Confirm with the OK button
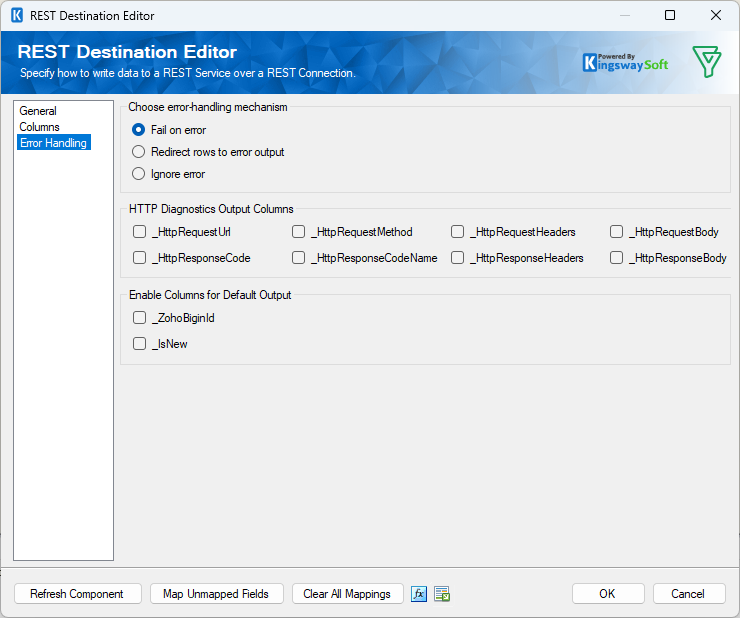Image resolution: width=740 pixels, height=618 pixels. (x=608, y=593)
